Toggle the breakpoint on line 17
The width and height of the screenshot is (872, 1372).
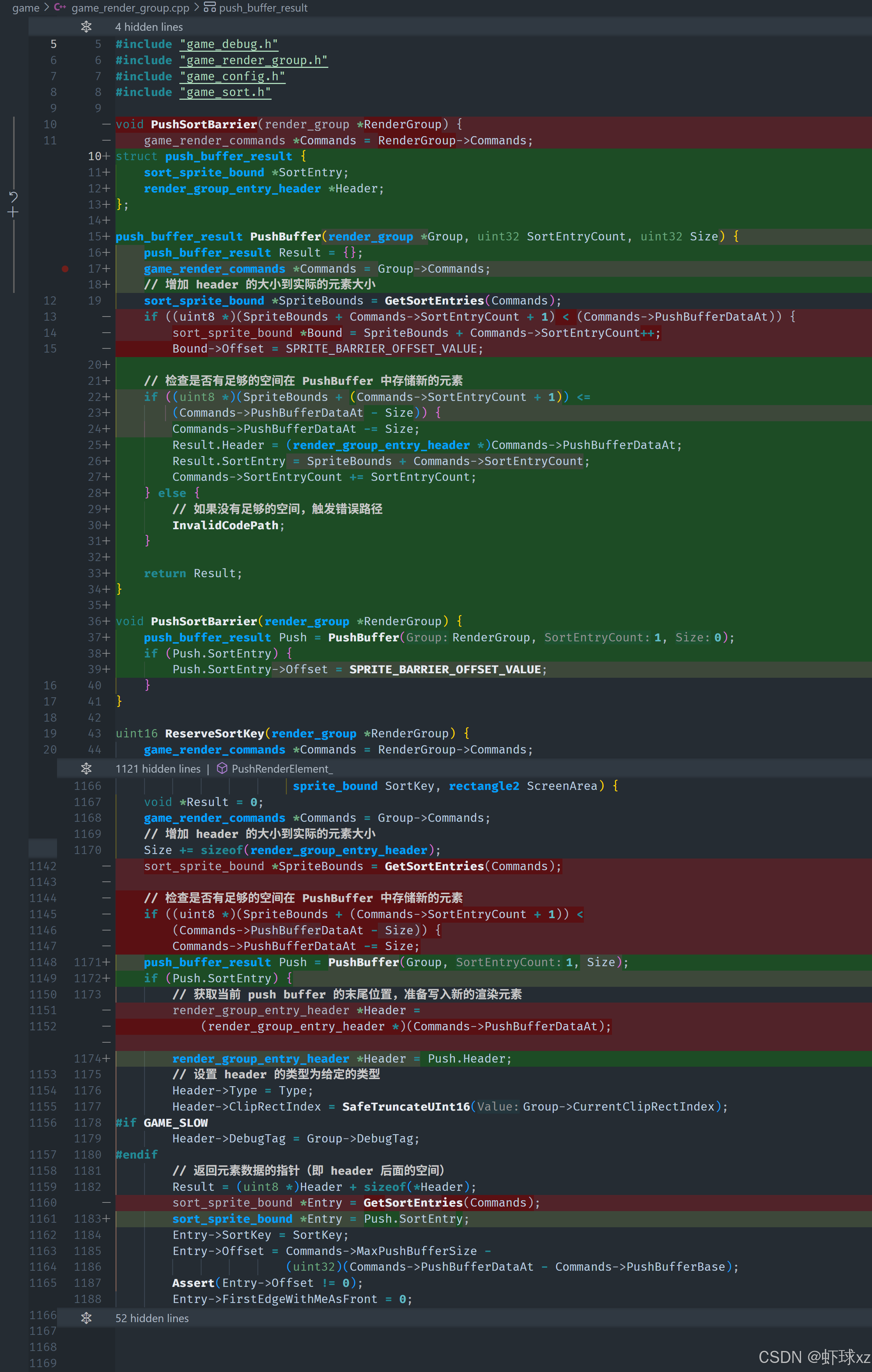tap(65, 268)
